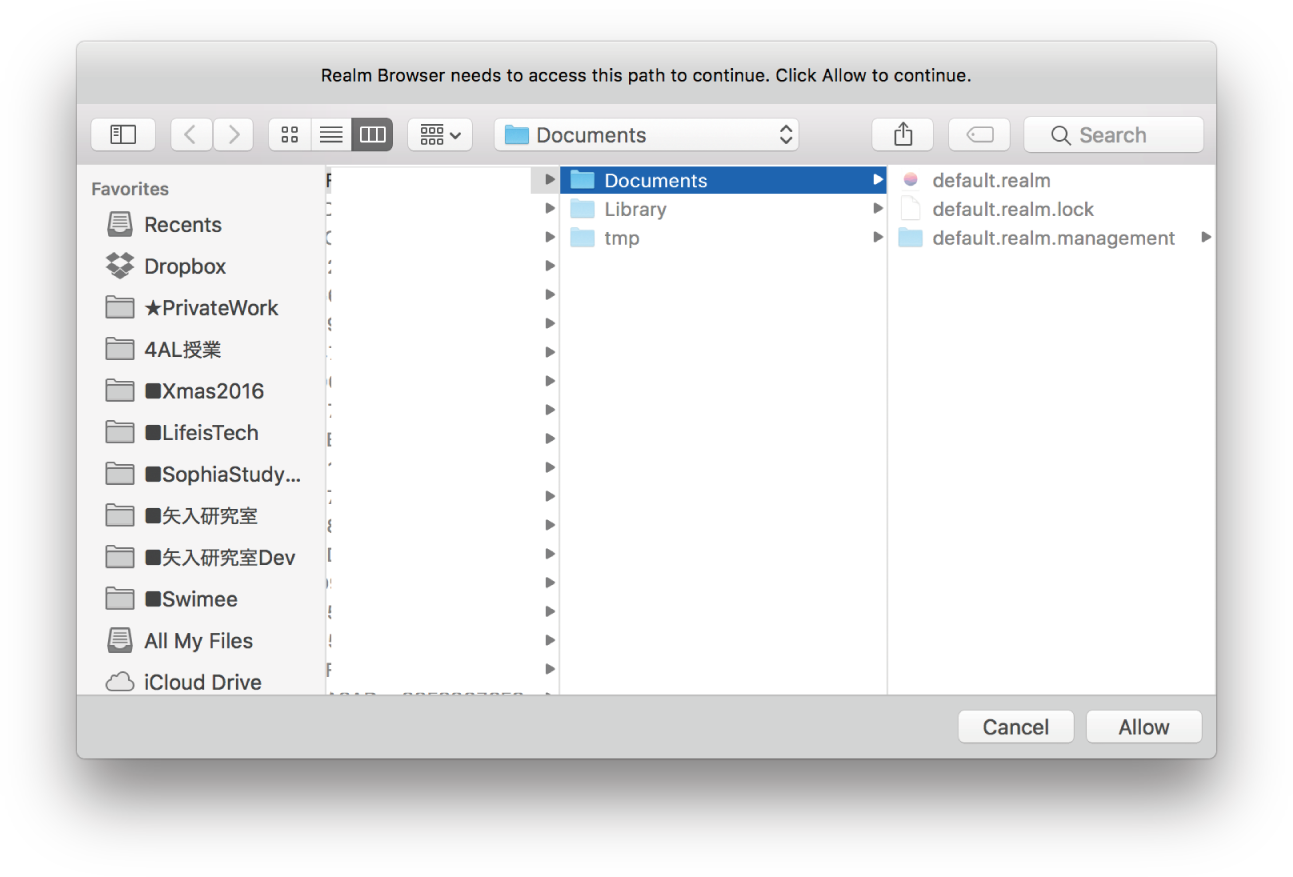The height and width of the screenshot is (877, 1293).
Task: Click the ★PrivateWork folder icon
Action: [120, 307]
